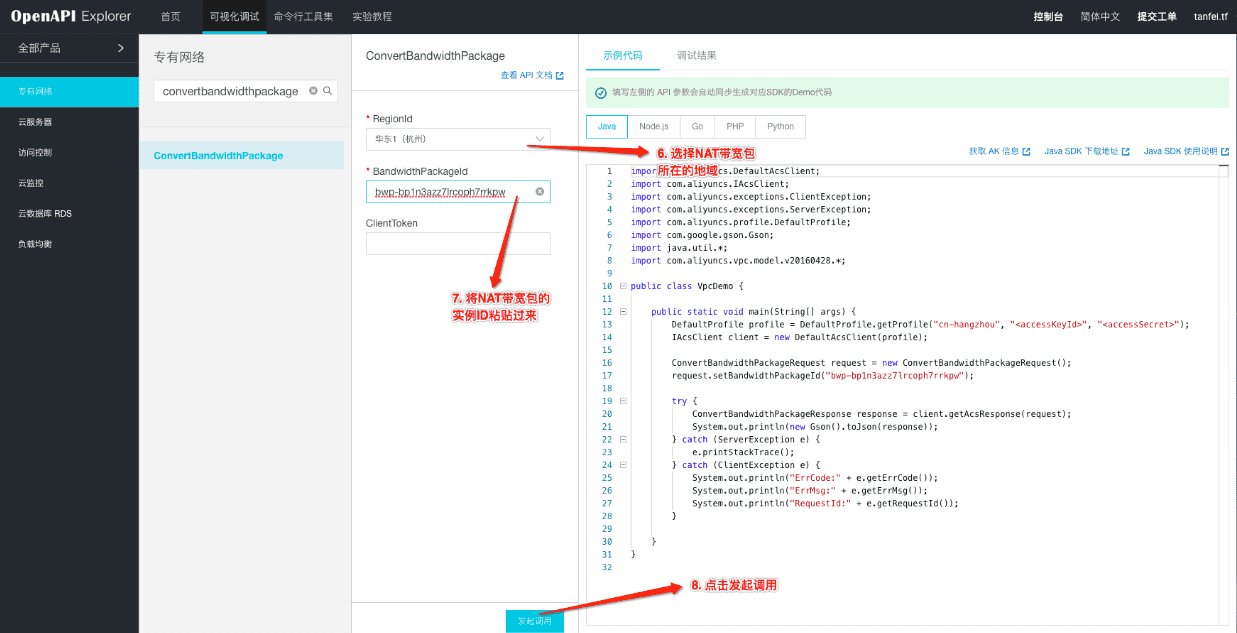Select 可视化调试 navigation tab
The width and height of the screenshot is (1237, 633).
pyautogui.click(x=234, y=17)
